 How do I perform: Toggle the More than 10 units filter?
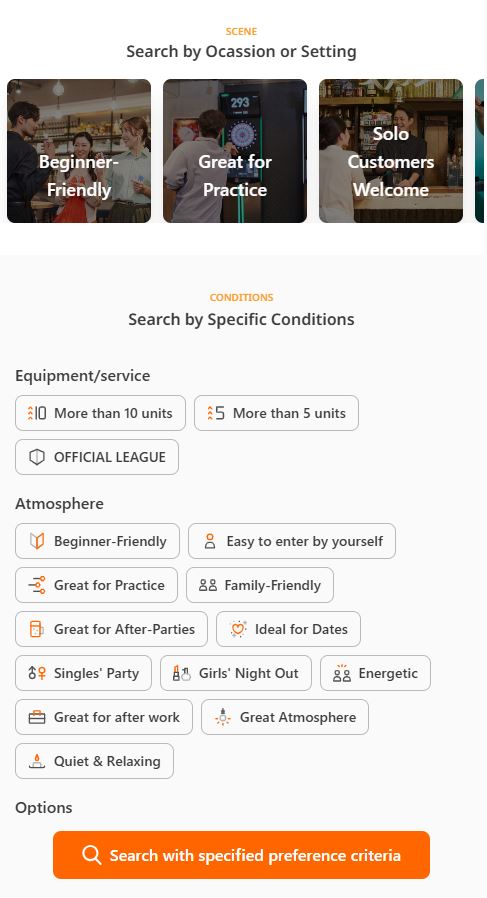point(100,413)
